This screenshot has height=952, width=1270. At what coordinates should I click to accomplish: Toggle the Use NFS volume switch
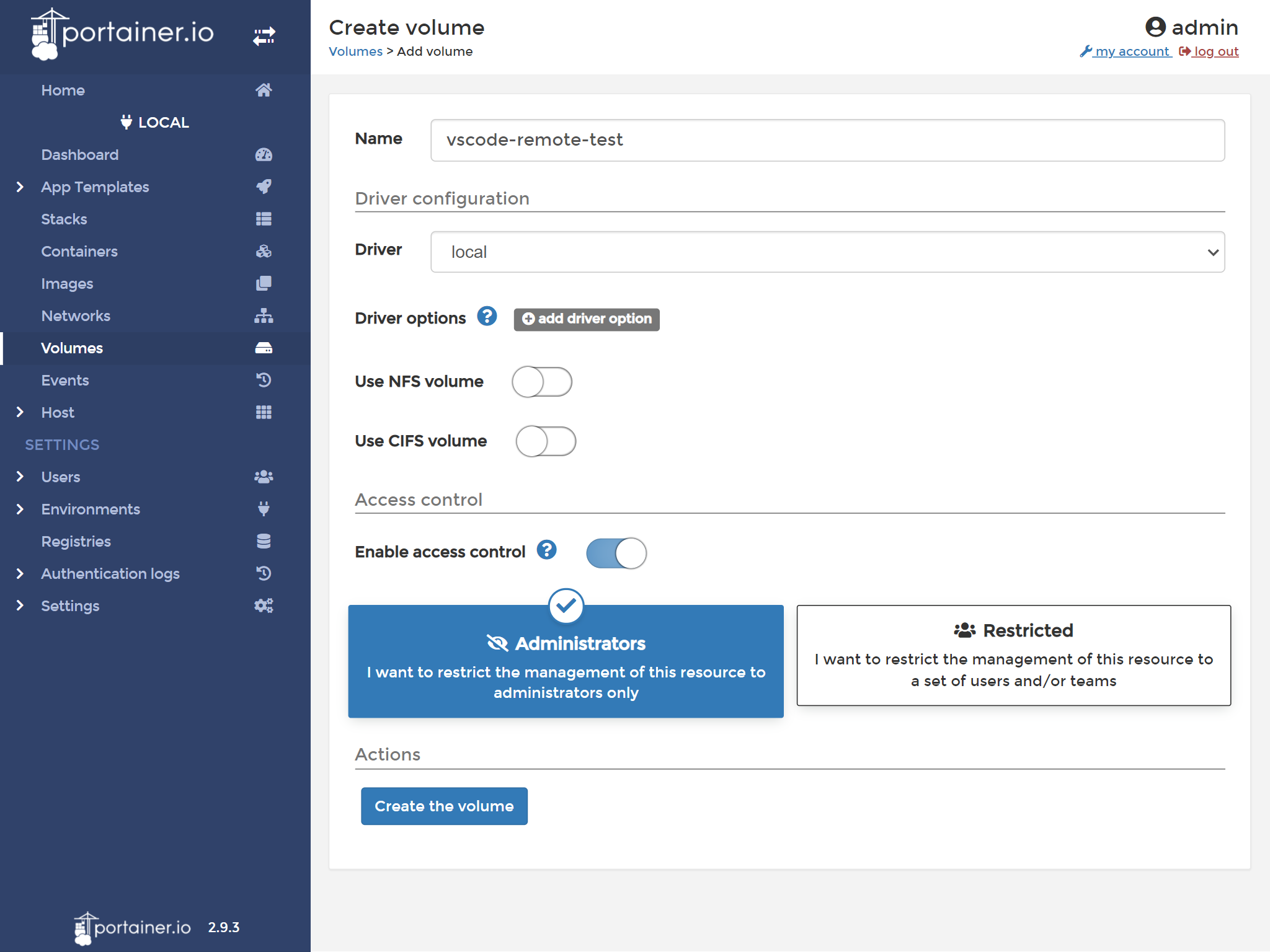pos(543,381)
